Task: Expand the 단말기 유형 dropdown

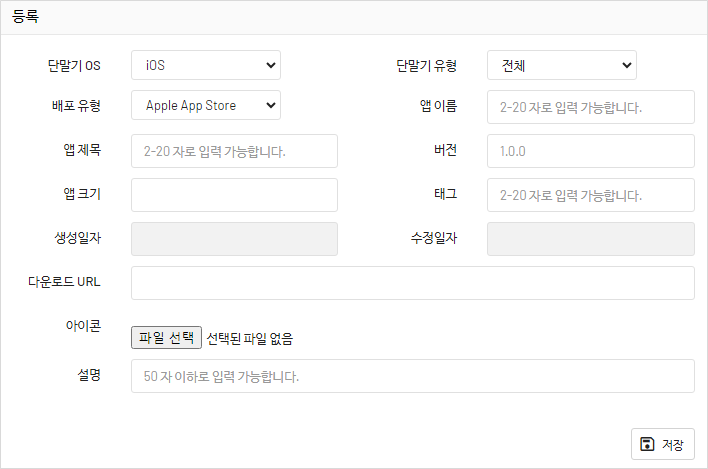Action: pos(562,66)
